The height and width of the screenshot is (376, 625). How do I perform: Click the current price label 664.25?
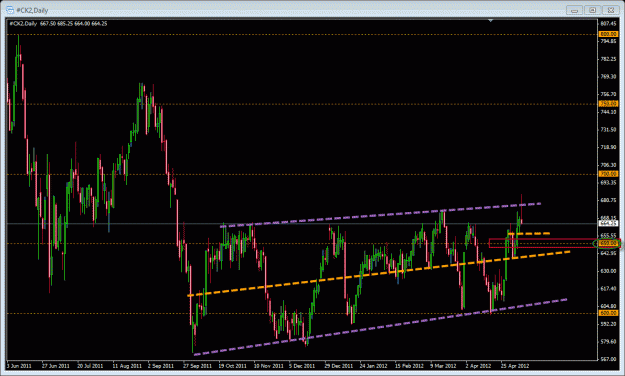[x=608, y=223]
